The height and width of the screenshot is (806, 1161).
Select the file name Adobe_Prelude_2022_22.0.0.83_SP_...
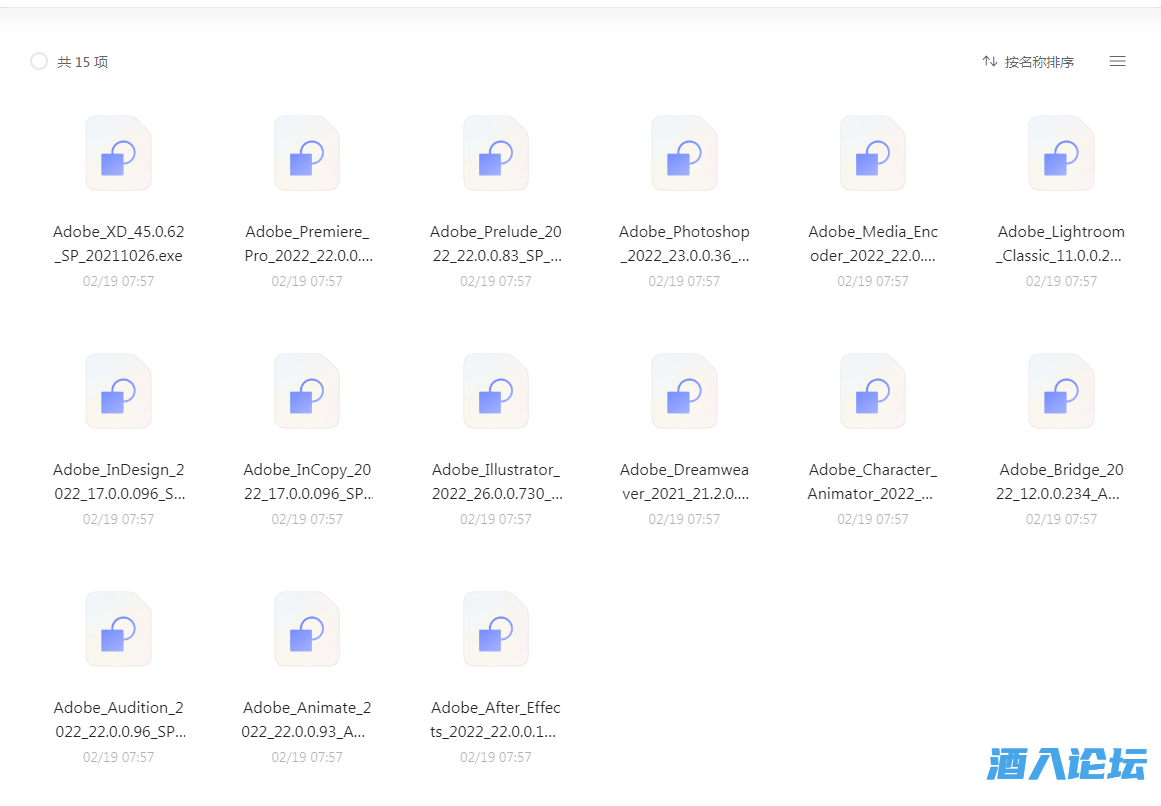coord(496,244)
